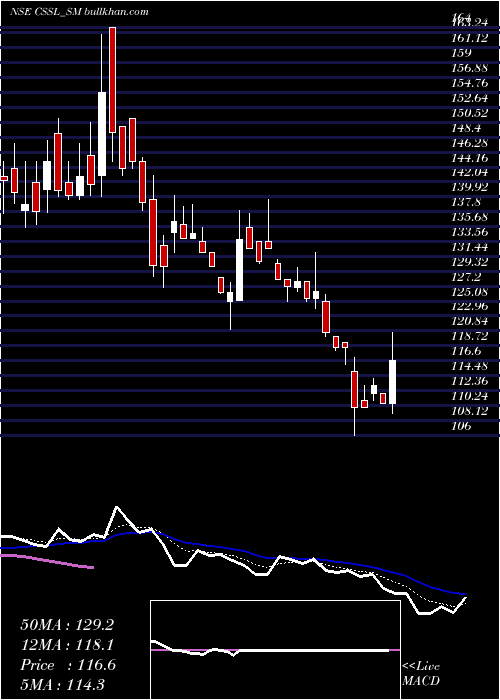
Task: Click the 112.36 price axis label
Action: 470,381
